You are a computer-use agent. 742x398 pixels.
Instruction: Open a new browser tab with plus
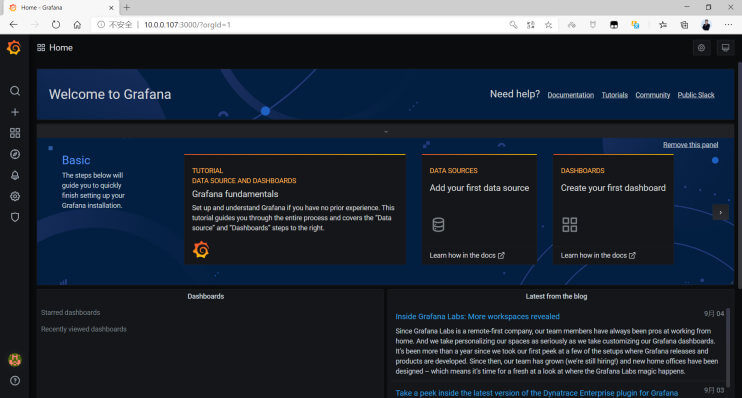[x=127, y=8]
